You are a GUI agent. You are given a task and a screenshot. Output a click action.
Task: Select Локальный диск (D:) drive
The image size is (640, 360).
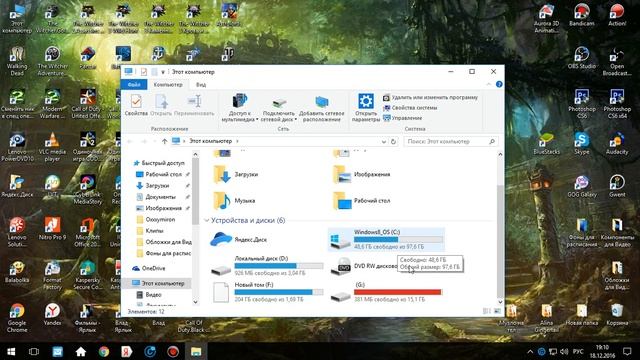(267, 266)
